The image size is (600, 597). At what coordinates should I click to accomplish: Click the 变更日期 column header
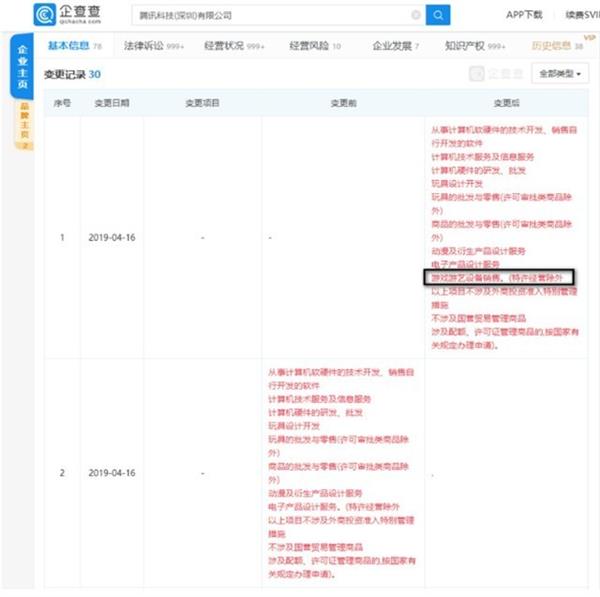pyautogui.click(x=112, y=103)
